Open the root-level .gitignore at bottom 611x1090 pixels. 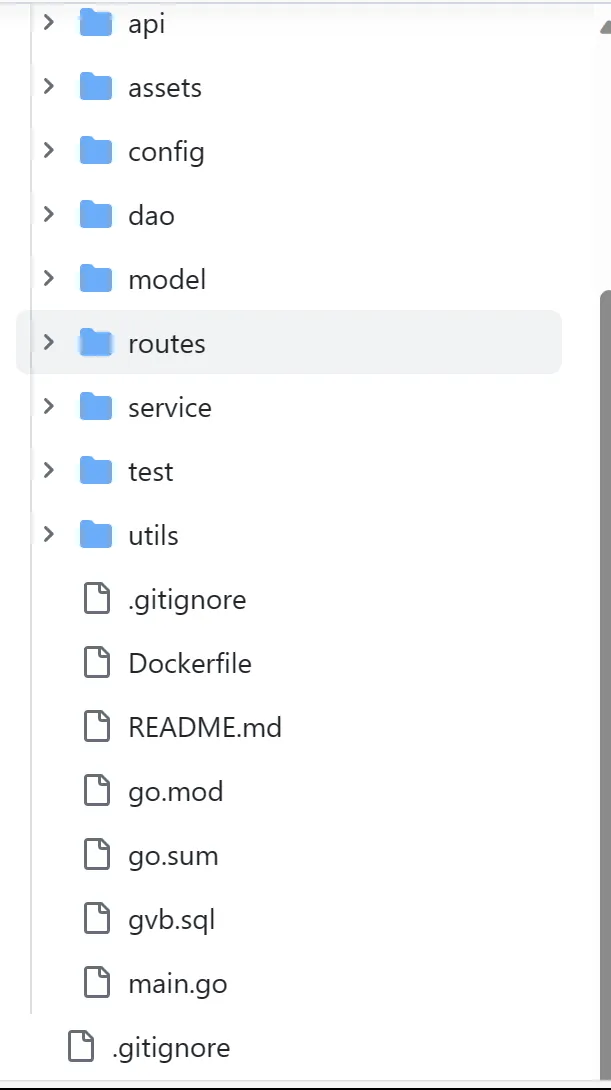click(x=171, y=1048)
